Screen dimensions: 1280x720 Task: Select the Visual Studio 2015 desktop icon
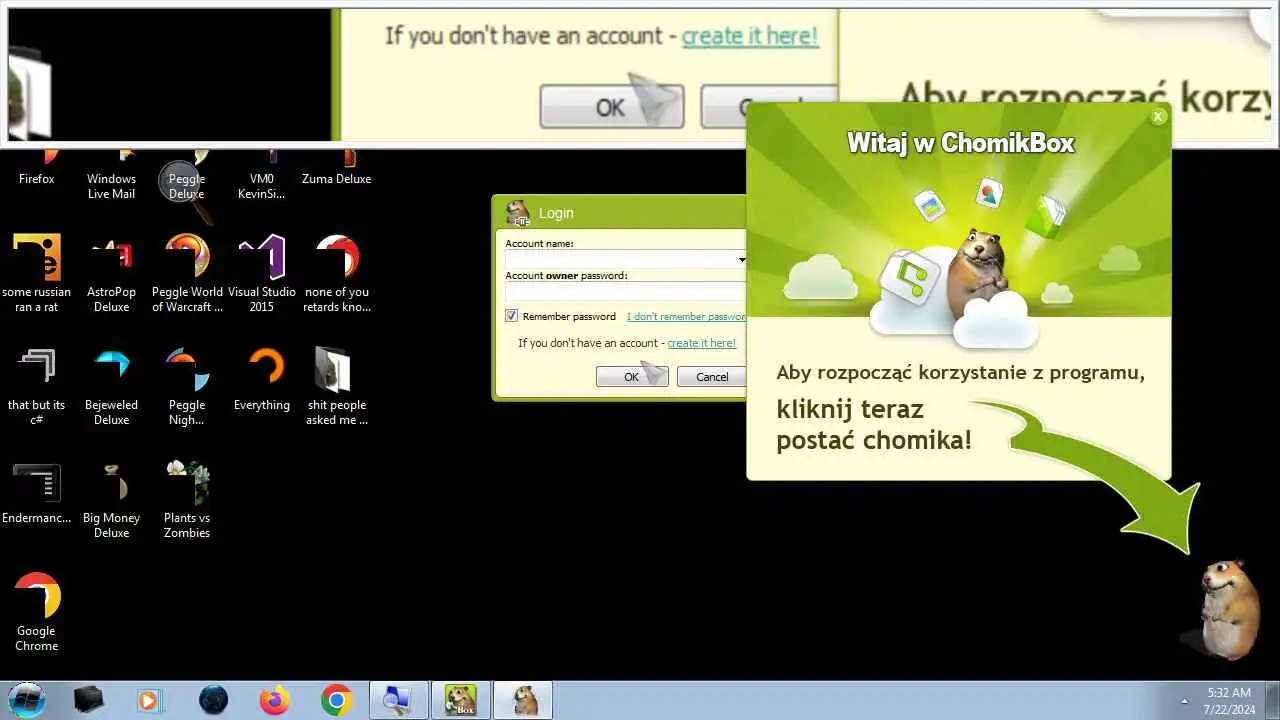[262, 272]
